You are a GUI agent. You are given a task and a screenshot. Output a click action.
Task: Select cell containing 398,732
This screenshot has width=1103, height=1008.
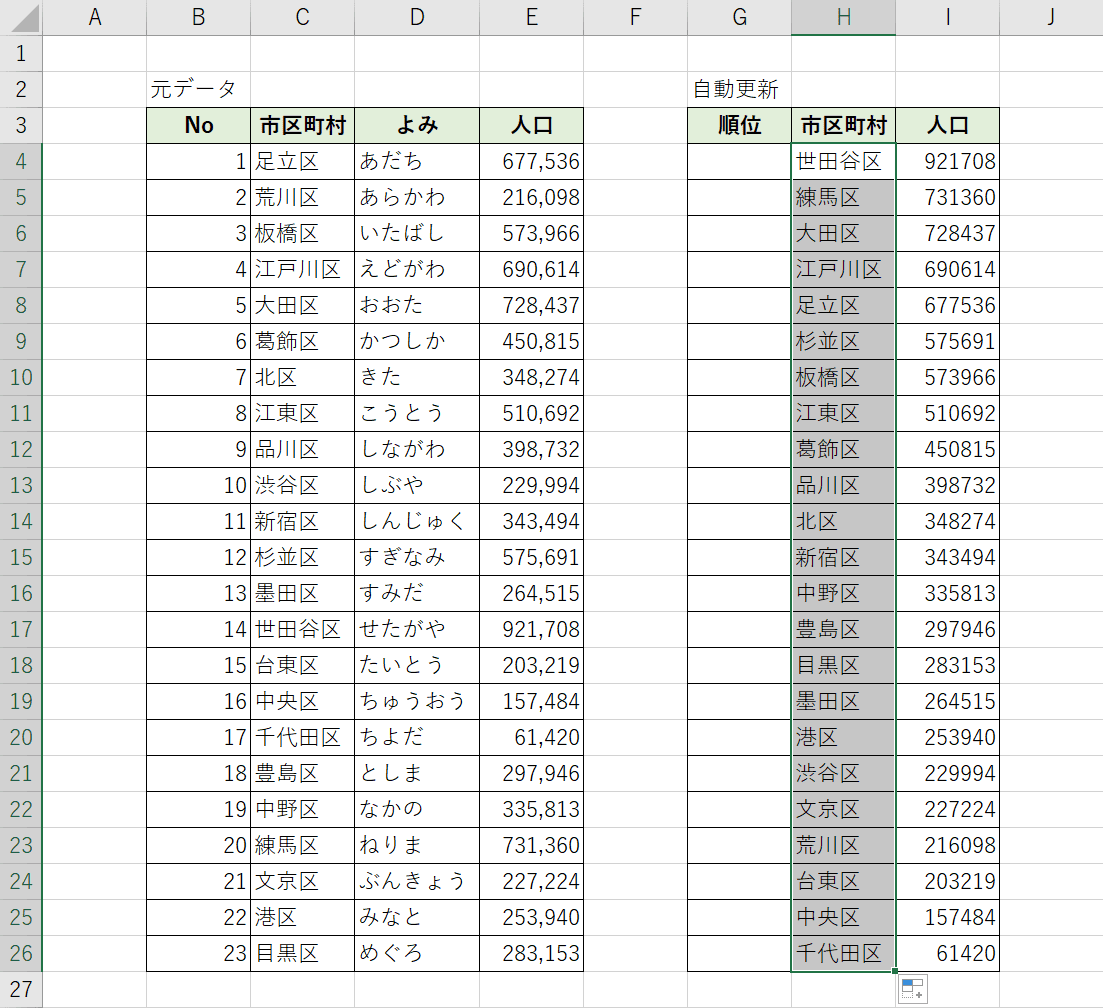point(532,449)
